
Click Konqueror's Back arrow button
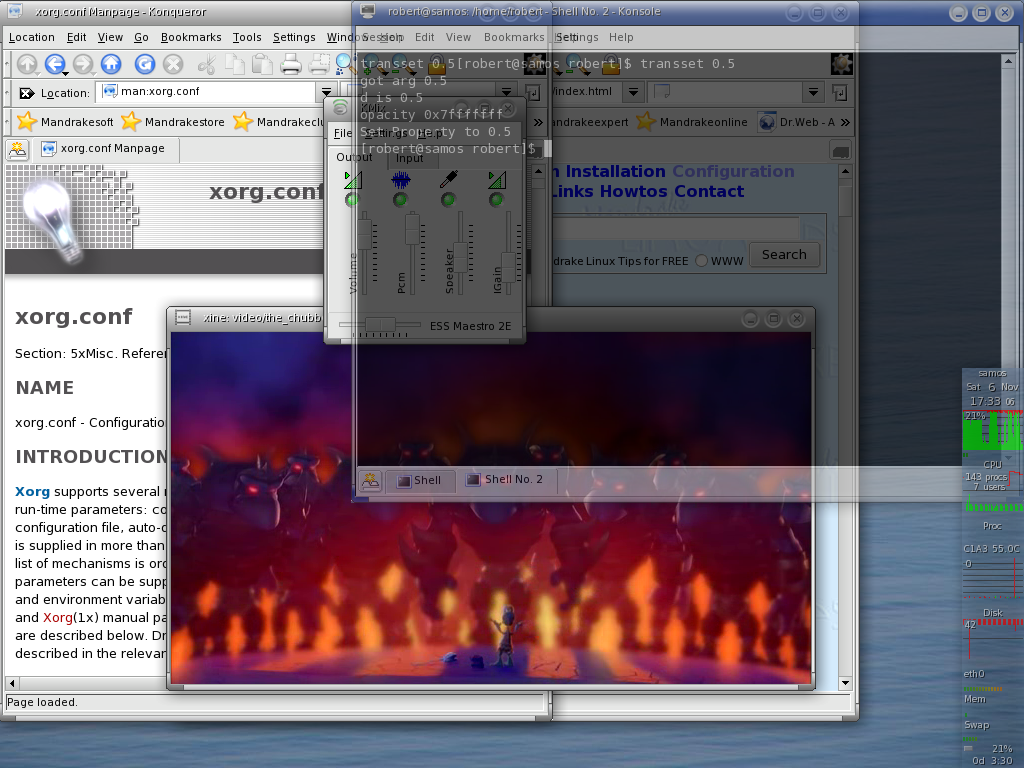pos(54,64)
